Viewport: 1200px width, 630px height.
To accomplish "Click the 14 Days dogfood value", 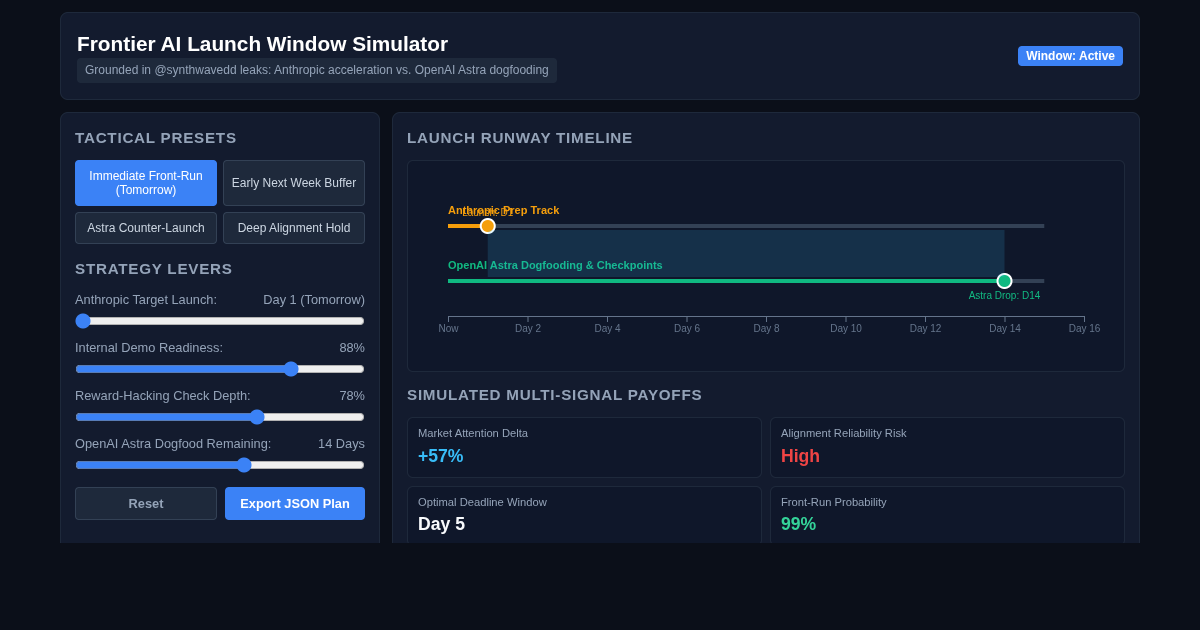I will tap(341, 444).
